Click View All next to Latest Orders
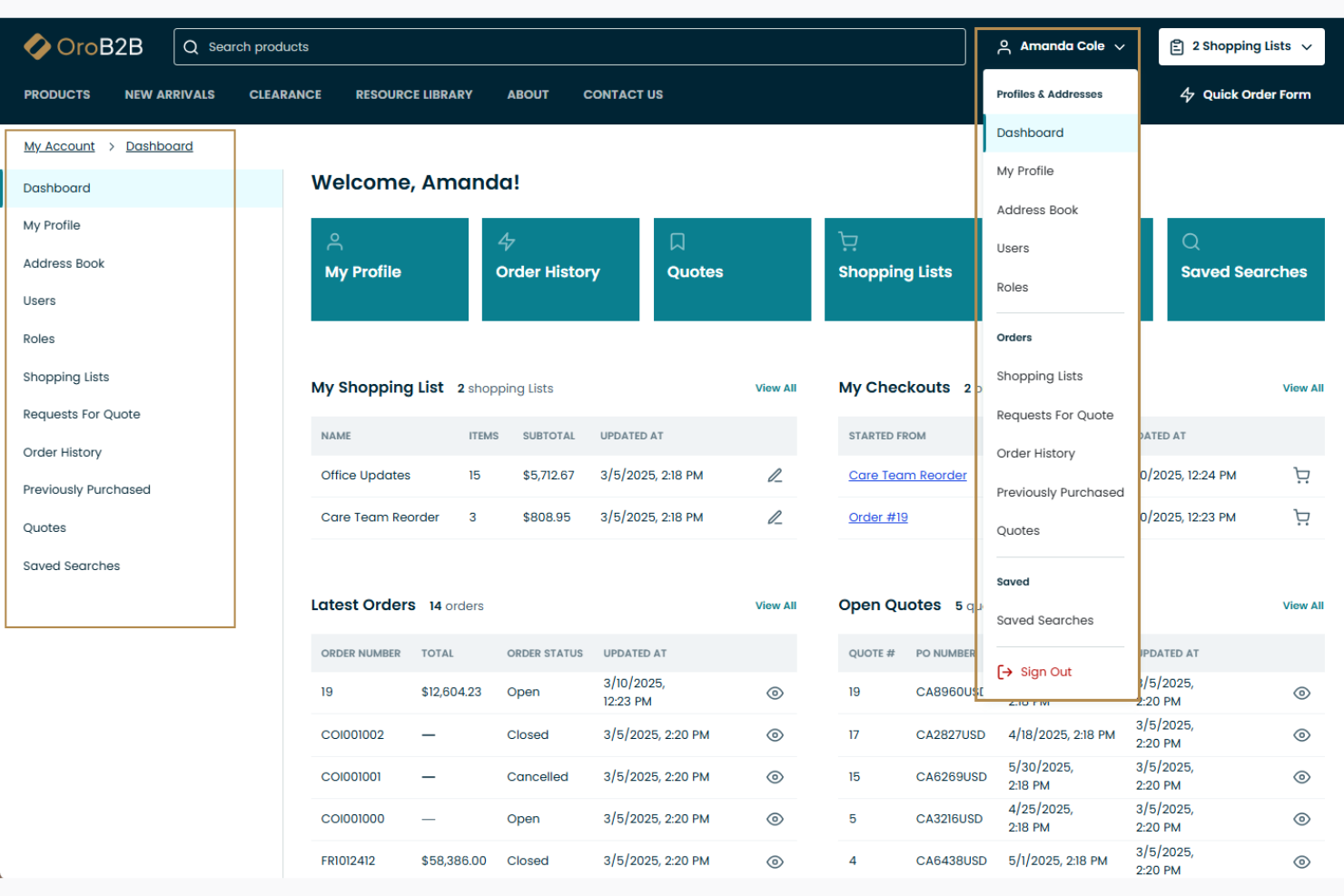Viewport: 1344px width, 896px height. click(776, 605)
